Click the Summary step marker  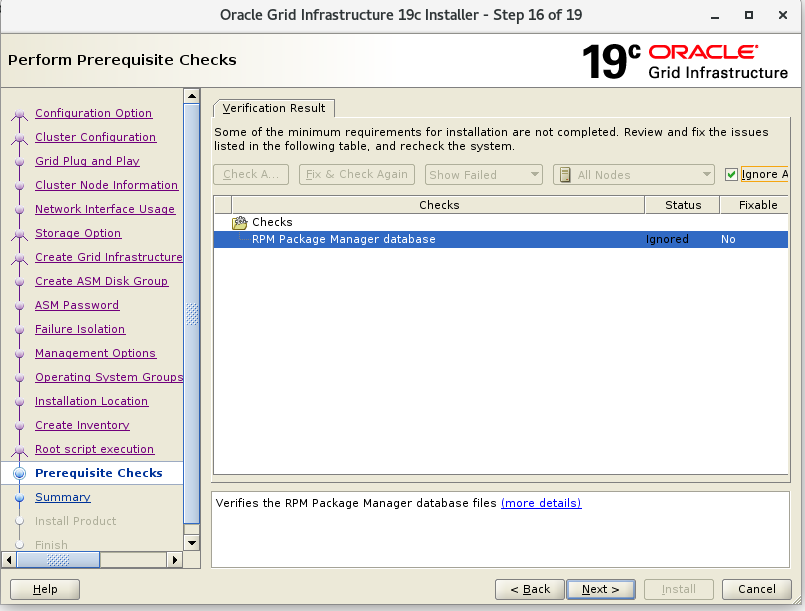click(x=20, y=498)
